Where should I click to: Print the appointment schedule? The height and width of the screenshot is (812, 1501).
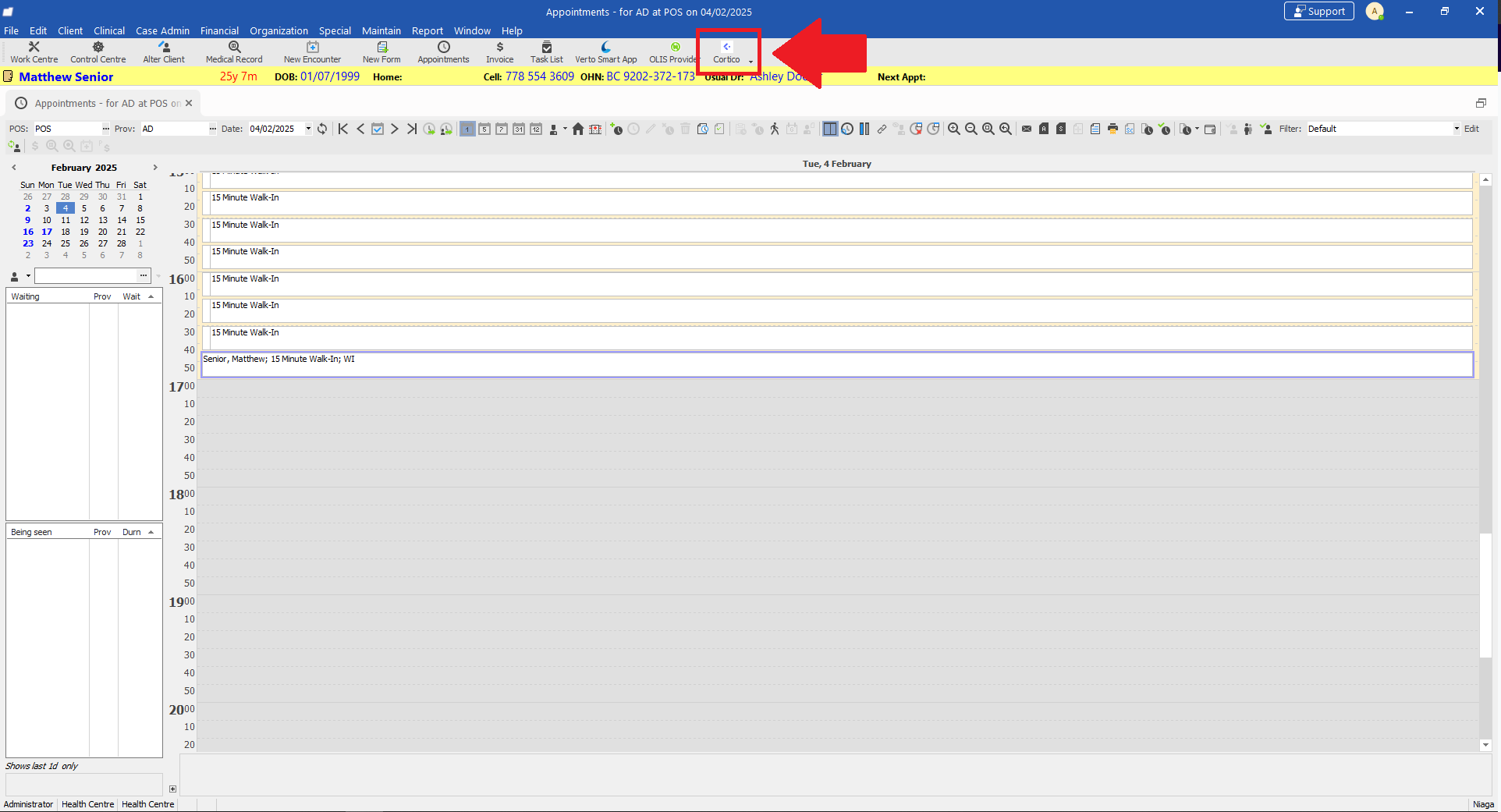(1112, 129)
